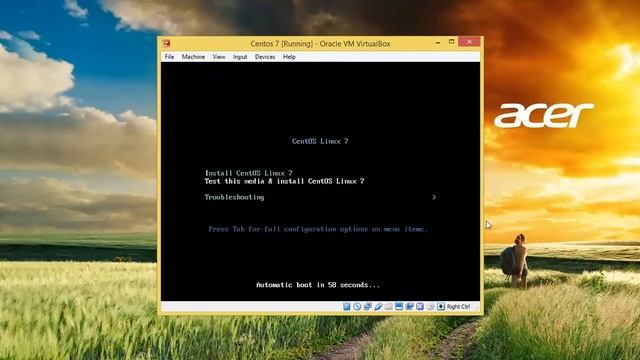Image resolution: width=640 pixels, height=360 pixels.
Task: Open the Machine menu
Action: click(x=193, y=57)
